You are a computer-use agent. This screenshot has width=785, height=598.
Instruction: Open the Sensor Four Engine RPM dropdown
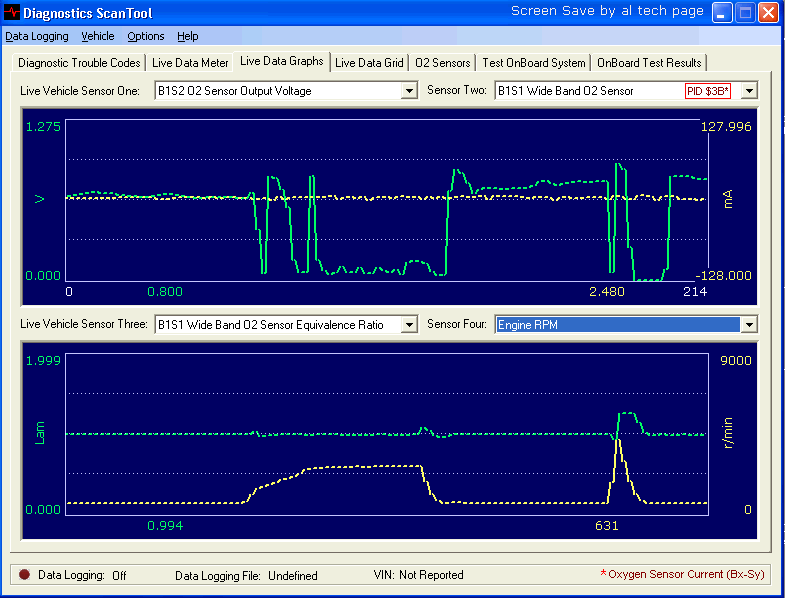748,325
